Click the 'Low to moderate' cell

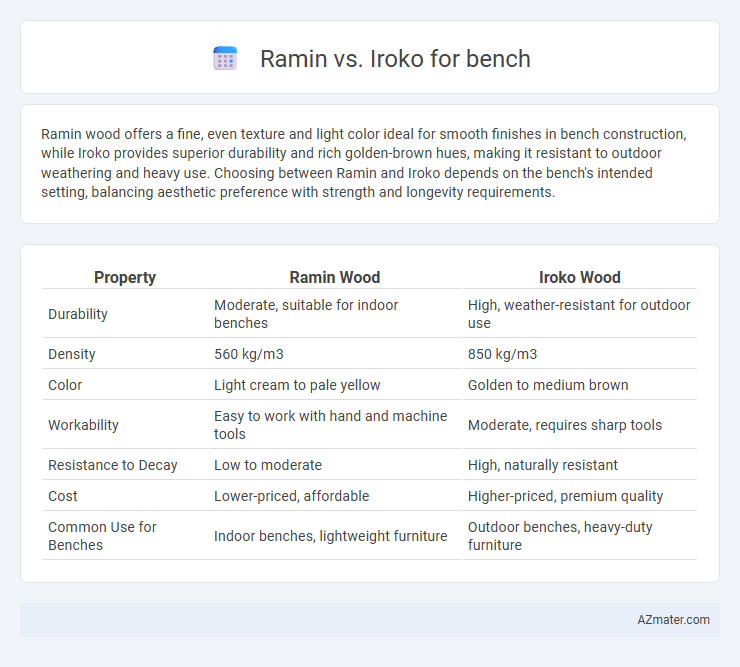pyautogui.click(x=334, y=465)
